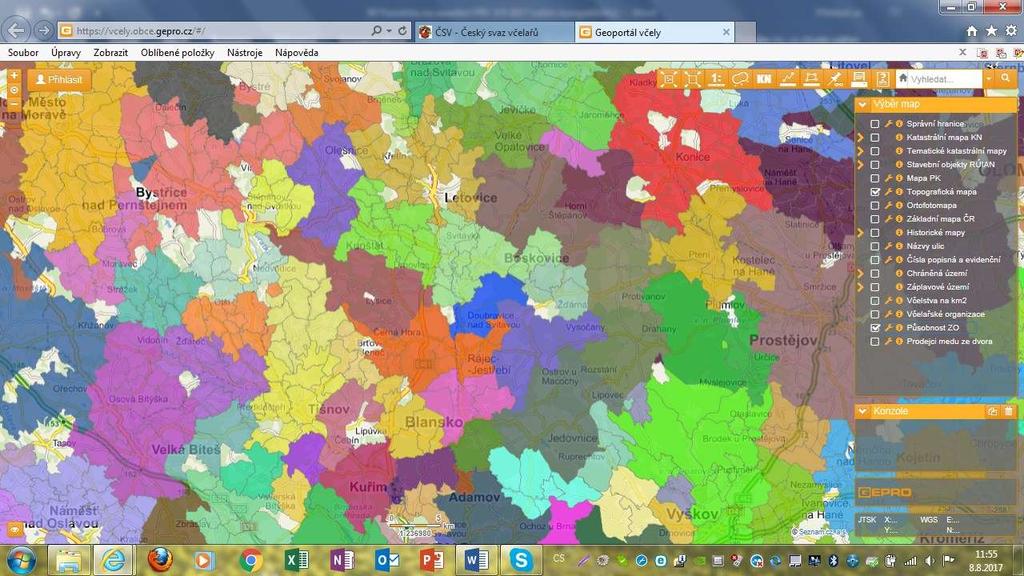Collapse the Výběr map panel
The height and width of the screenshot is (576, 1024).
[x=863, y=104]
